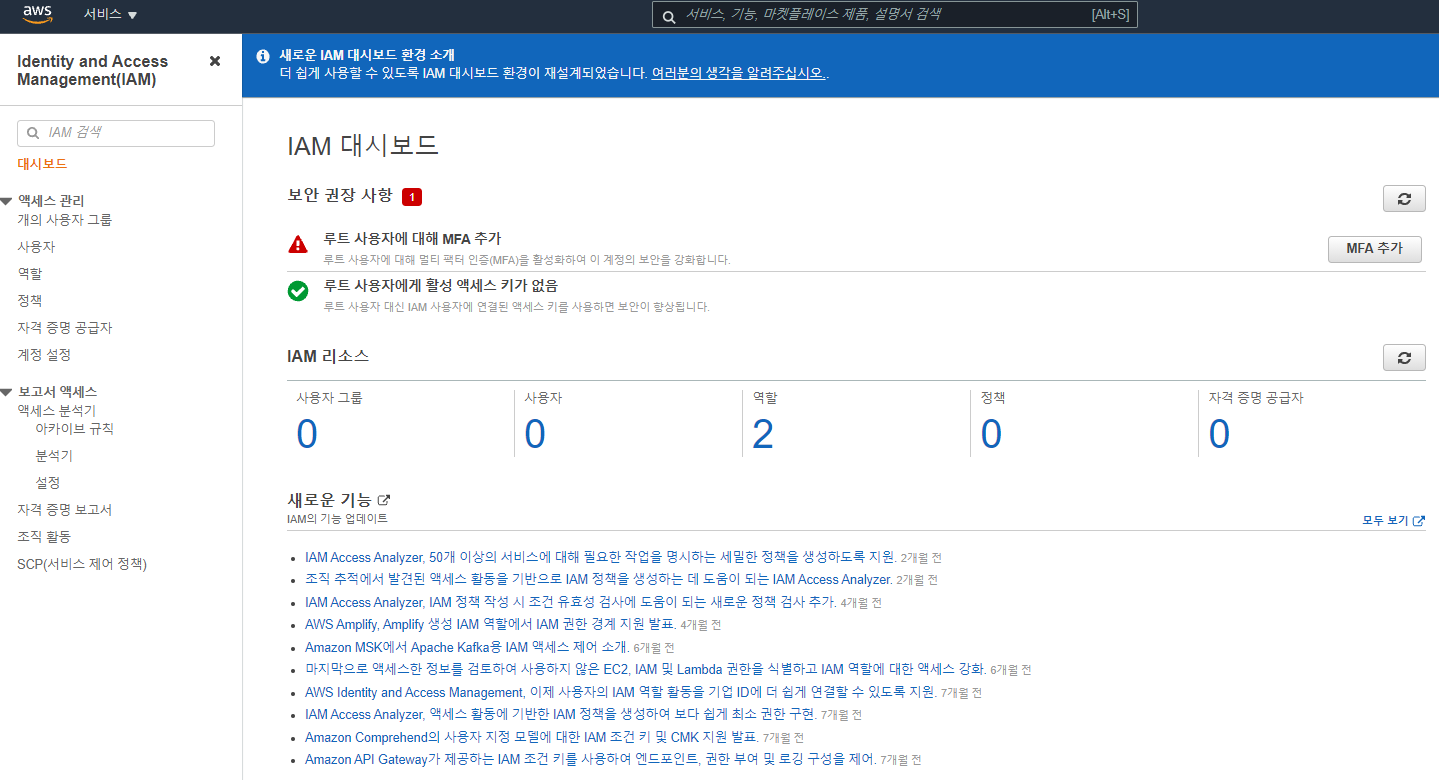Click the 모두 보기 link

(1393, 520)
